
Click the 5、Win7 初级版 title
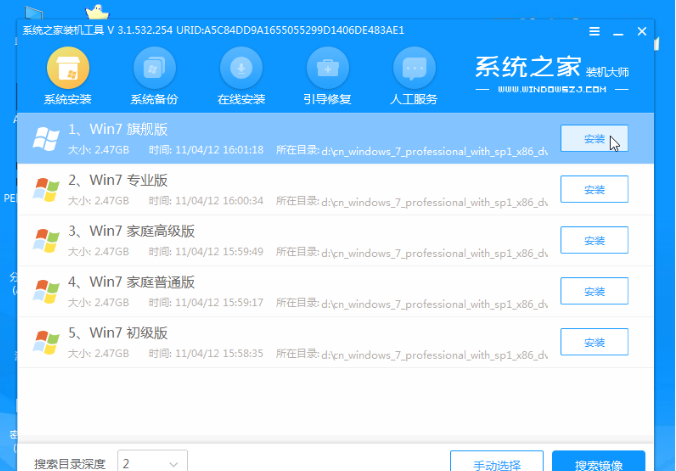(118, 333)
